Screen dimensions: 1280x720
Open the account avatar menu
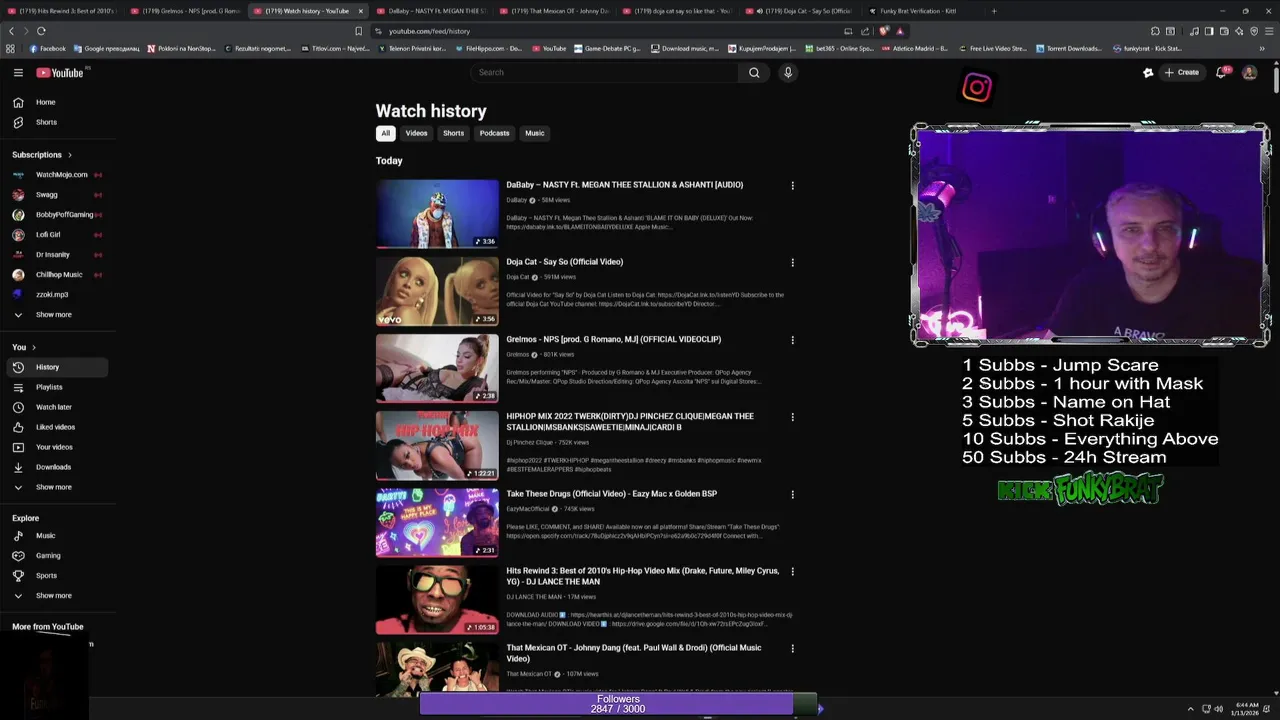1249,72
